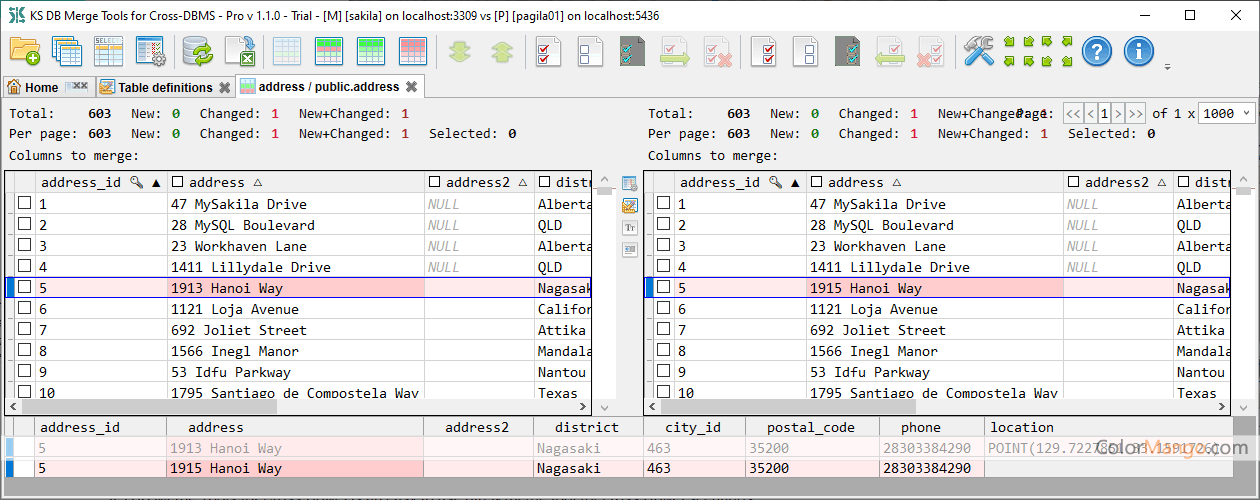This screenshot has width=1260, height=500.
Task: Open the table settings icon with gear
Action: point(150,51)
